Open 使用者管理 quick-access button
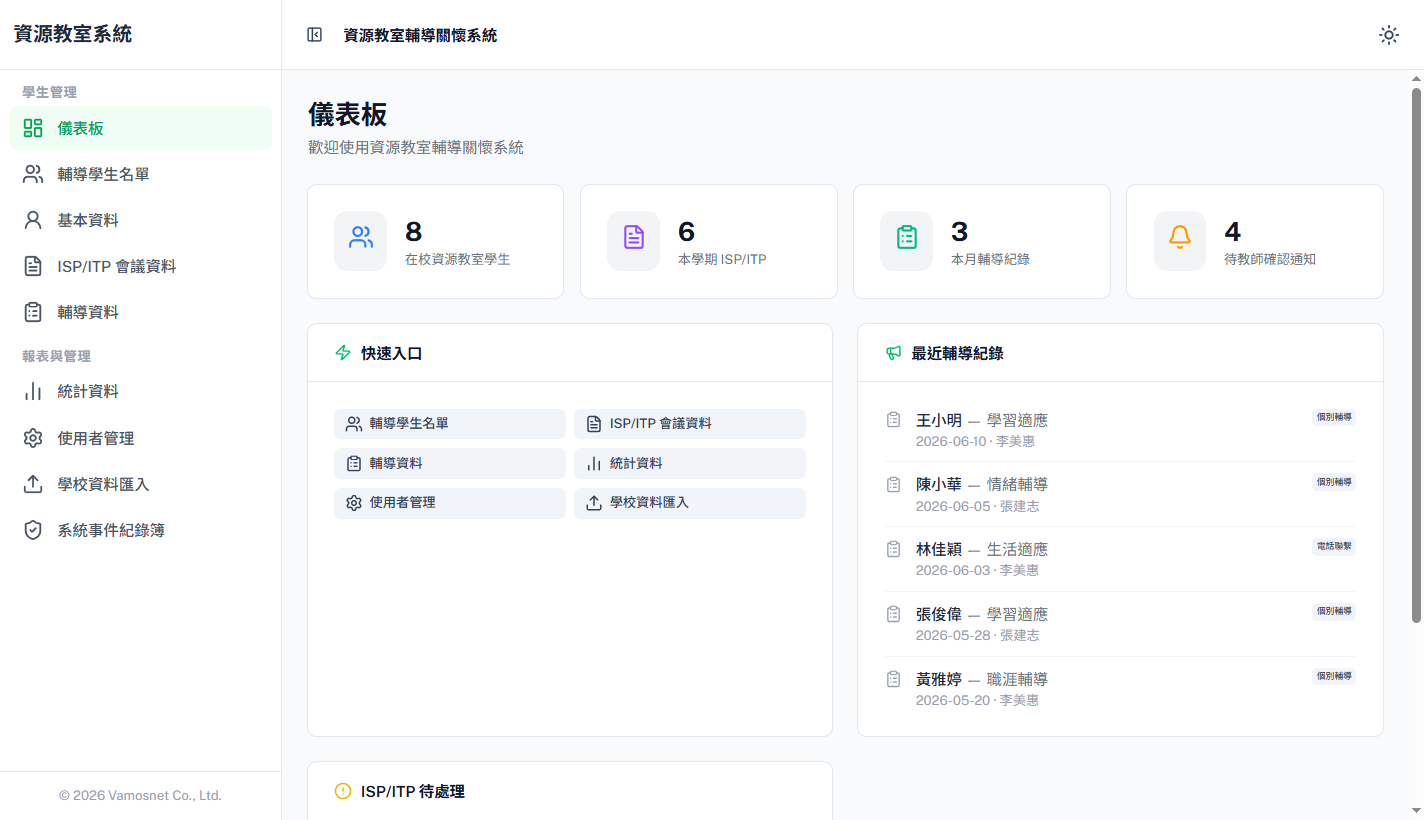 coord(450,502)
